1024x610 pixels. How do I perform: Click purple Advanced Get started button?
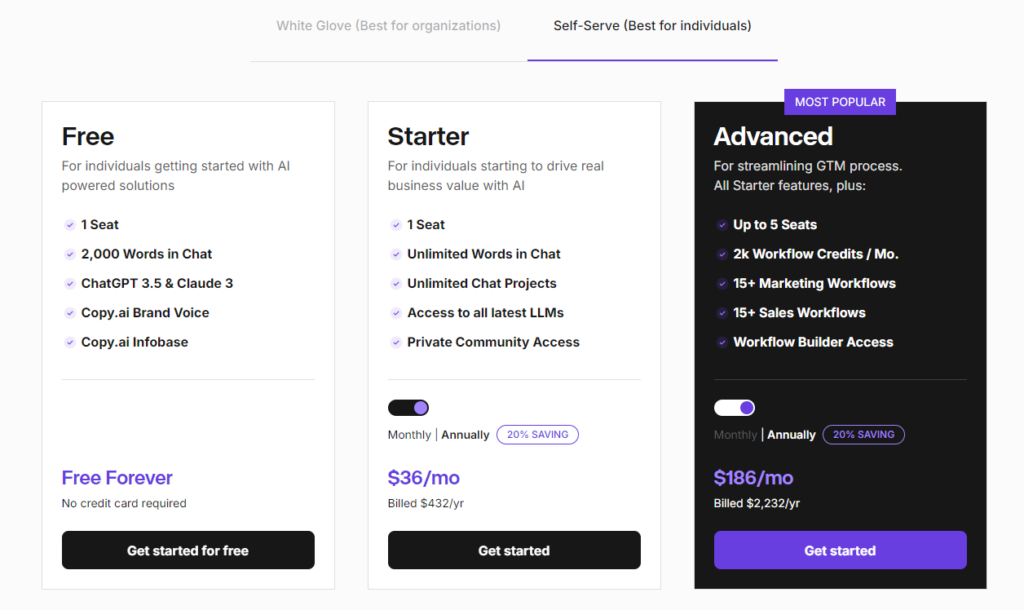pos(840,550)
